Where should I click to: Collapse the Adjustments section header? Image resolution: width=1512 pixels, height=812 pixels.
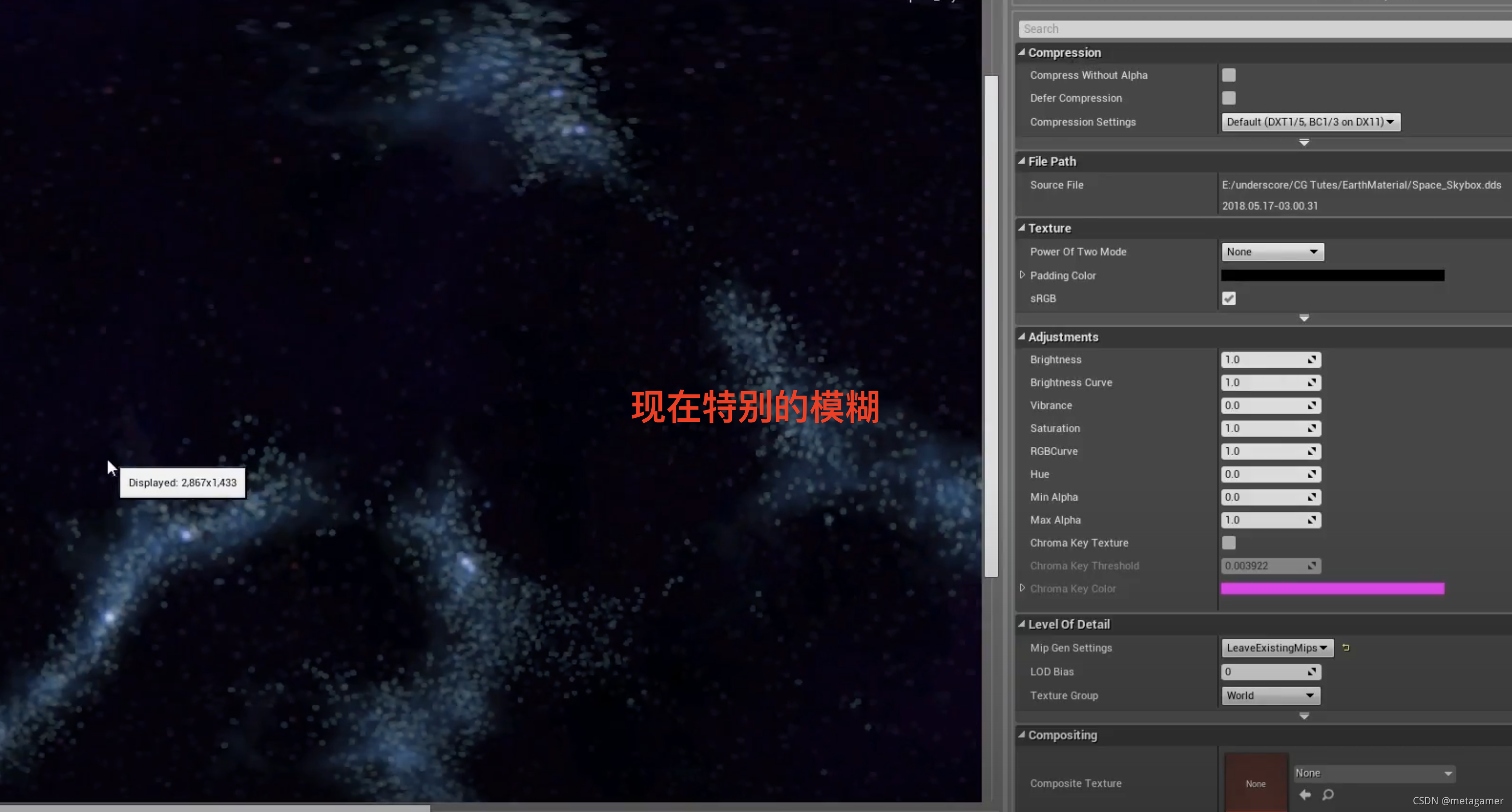pyautogui.click(x=1062, y=337)
